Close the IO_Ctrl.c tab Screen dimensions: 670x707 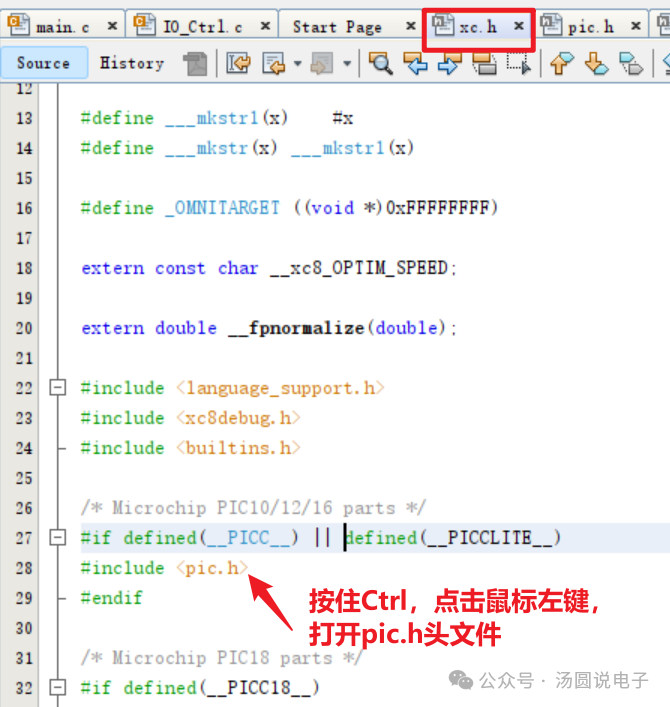[x=266, y=26]
